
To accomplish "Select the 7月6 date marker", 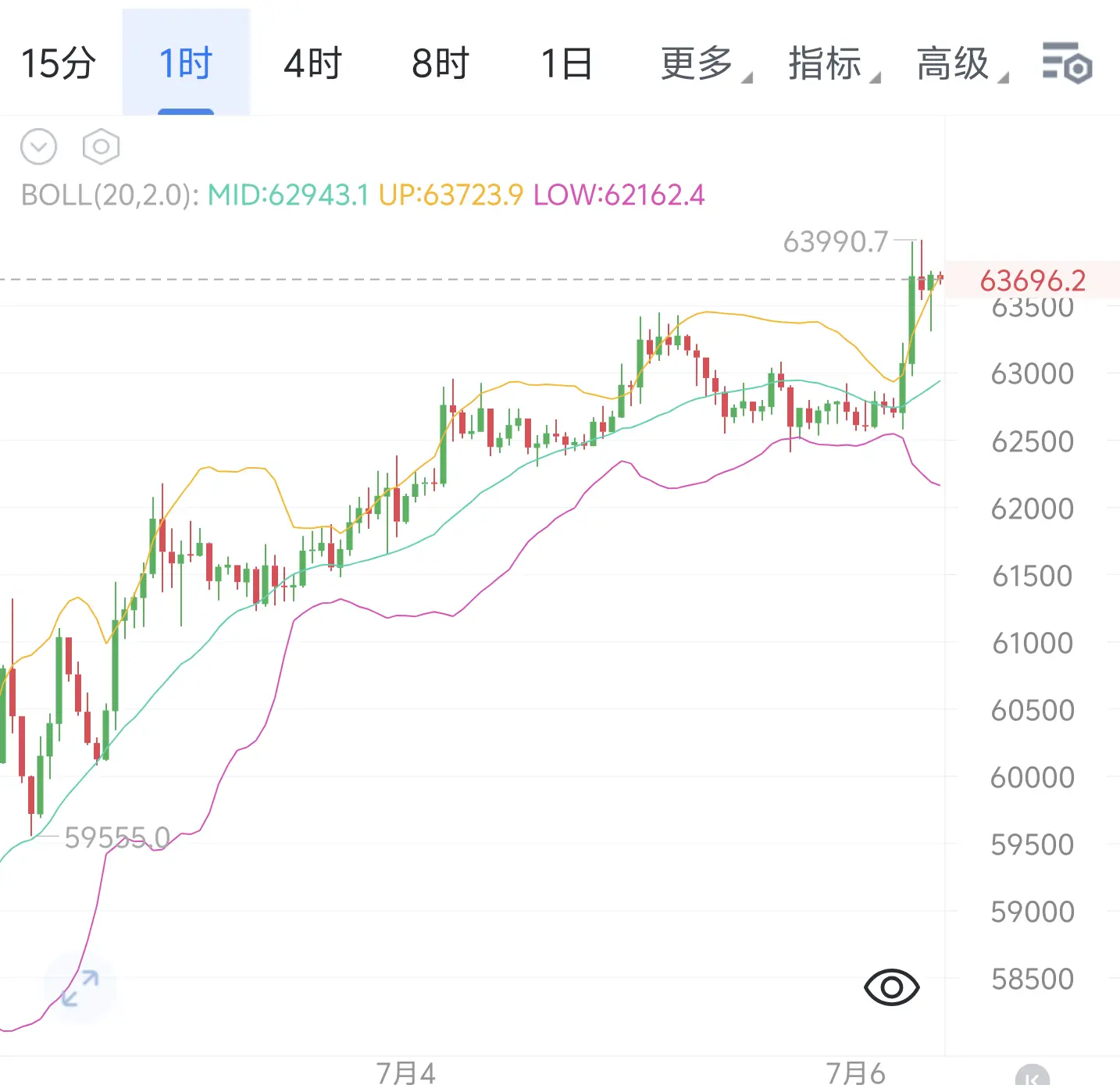I will pos(856,1073).
